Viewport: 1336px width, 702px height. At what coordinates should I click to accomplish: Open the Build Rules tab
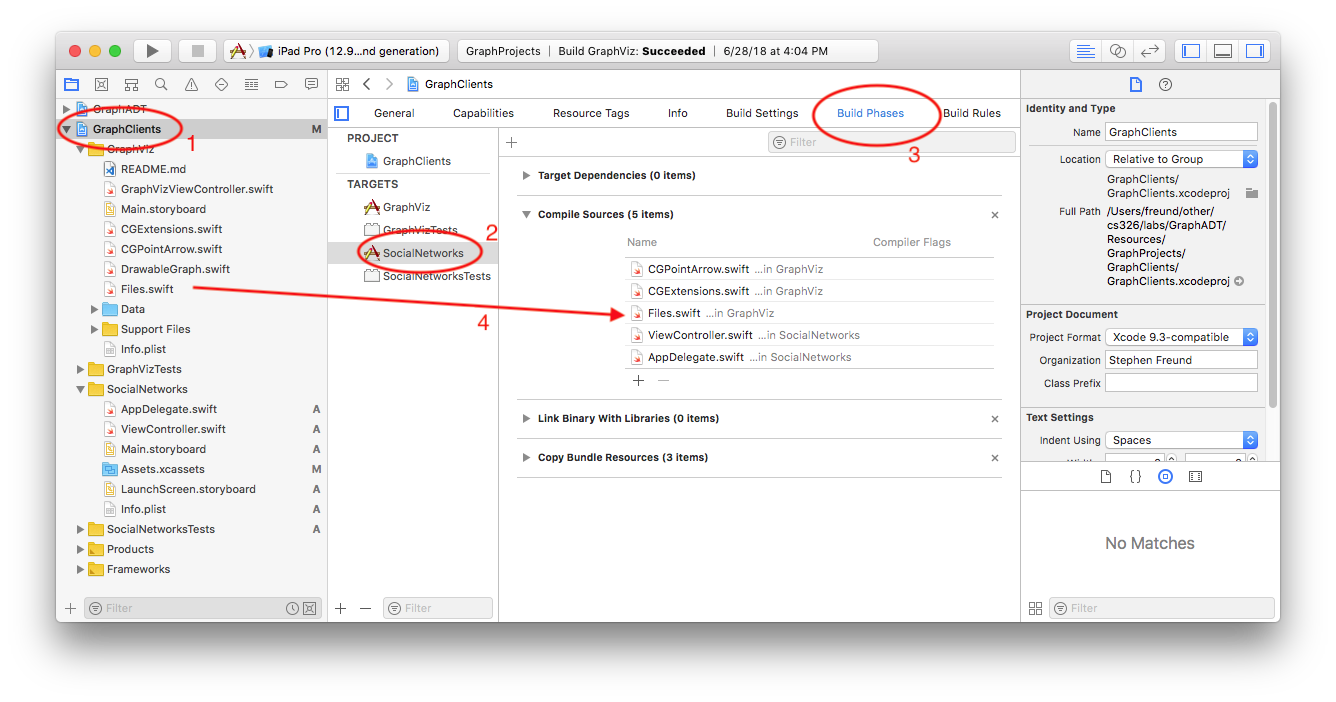pyautogui.click(x=972, y=113)
